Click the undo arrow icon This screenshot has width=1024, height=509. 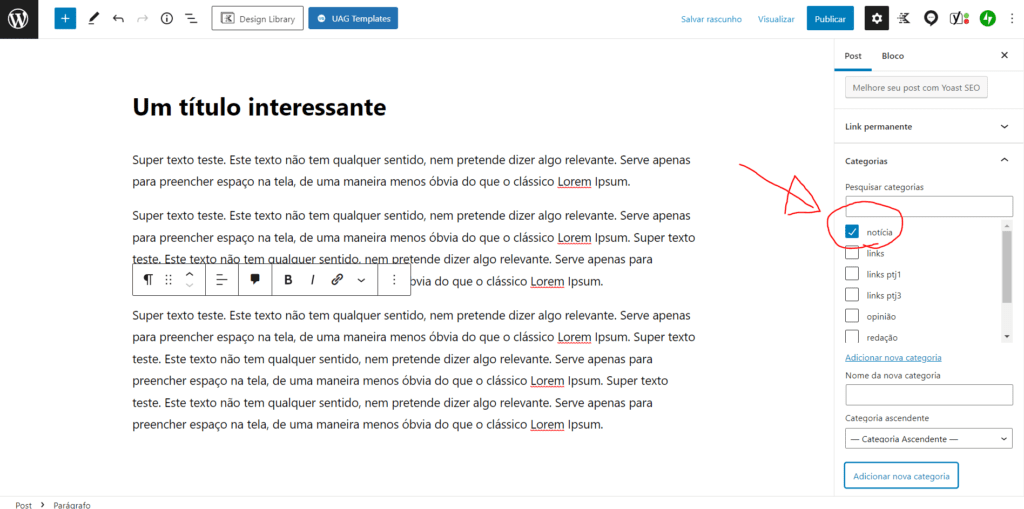click(x=118, y=19)
